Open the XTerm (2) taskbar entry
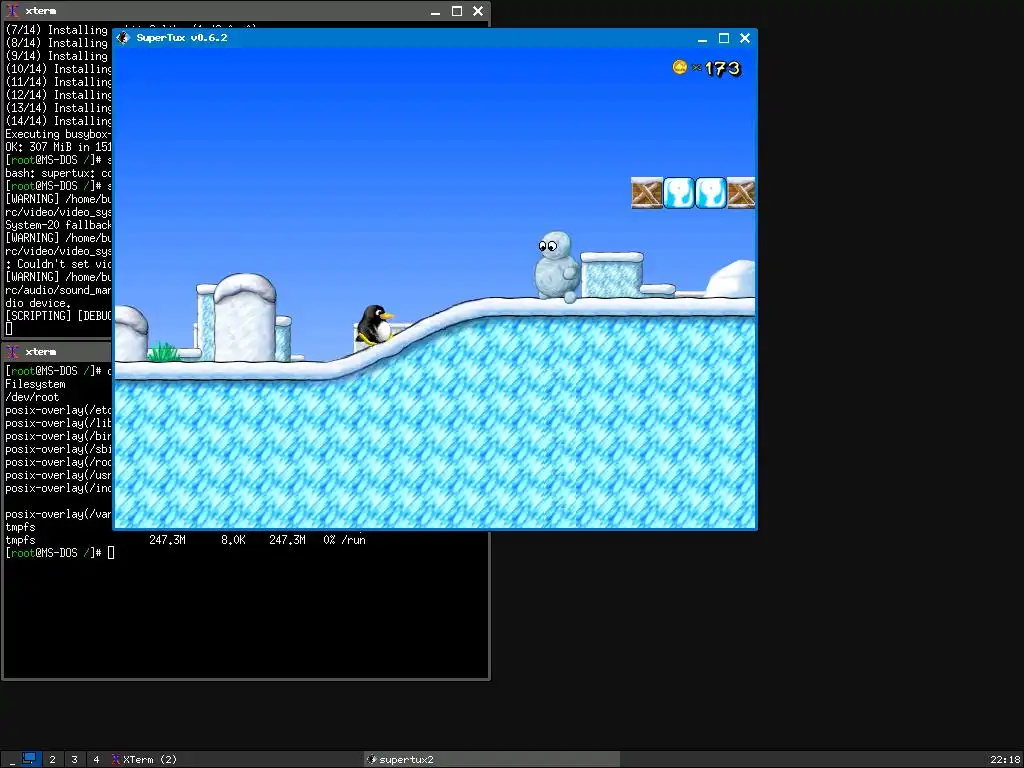 236,760
